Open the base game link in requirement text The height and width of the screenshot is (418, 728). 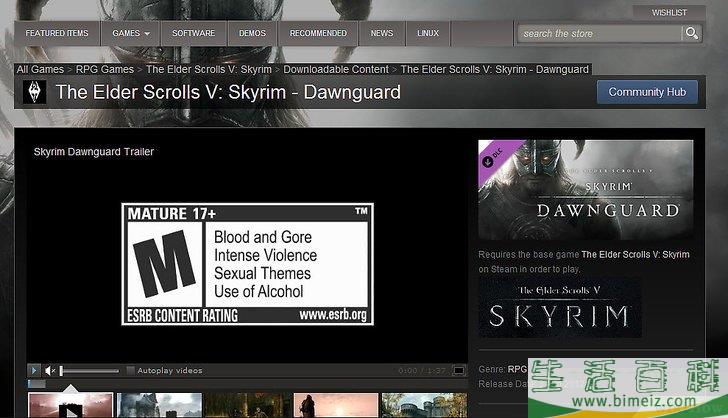pyautogui.click(x=635, y=255)
